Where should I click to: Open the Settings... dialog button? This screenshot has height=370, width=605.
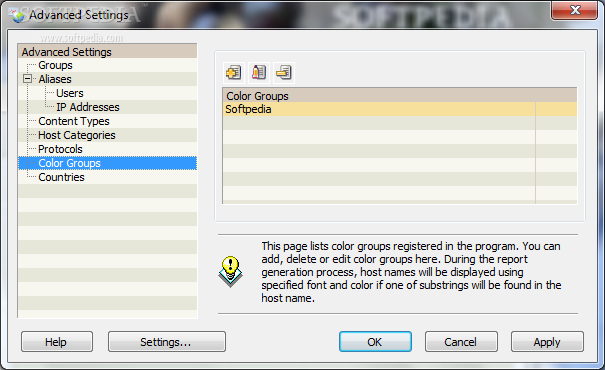click(167, 342)
